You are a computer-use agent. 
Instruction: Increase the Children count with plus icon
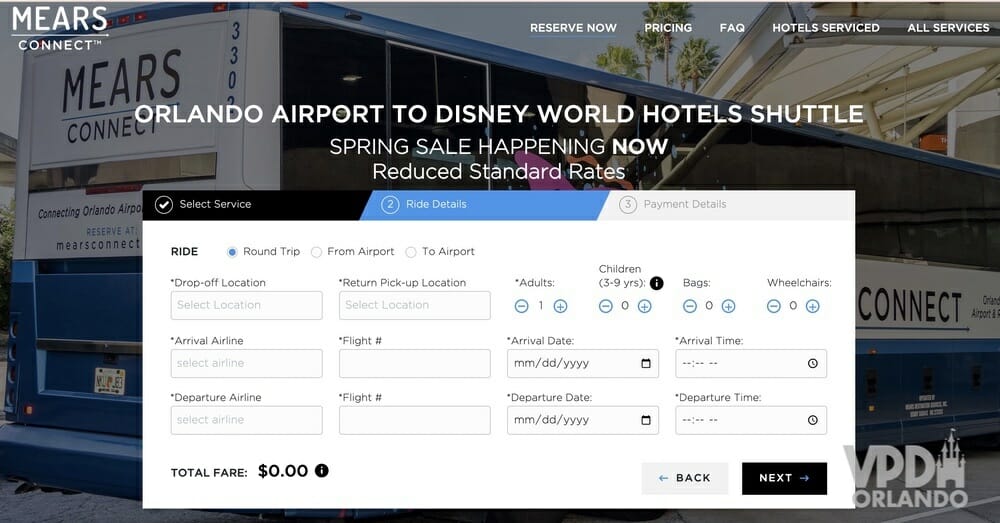645,306
